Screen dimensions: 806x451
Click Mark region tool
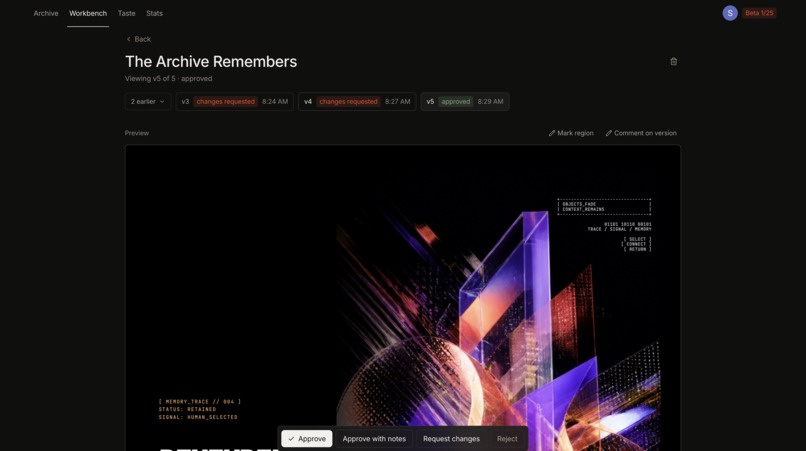[571, 133]
